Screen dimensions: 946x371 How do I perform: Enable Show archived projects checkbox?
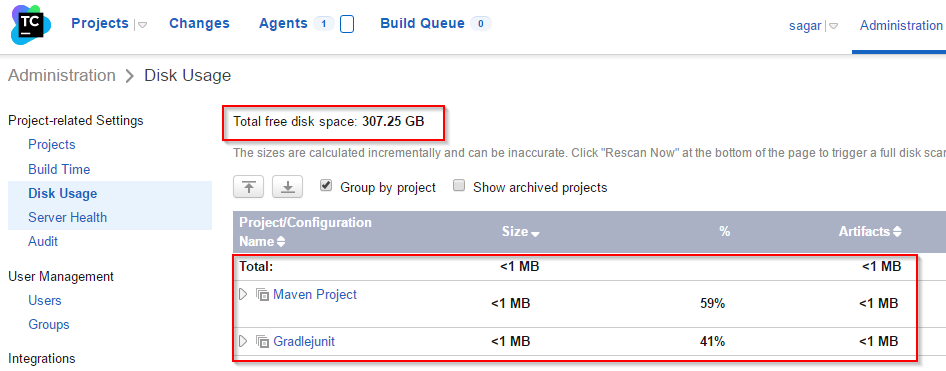[459, 186]
